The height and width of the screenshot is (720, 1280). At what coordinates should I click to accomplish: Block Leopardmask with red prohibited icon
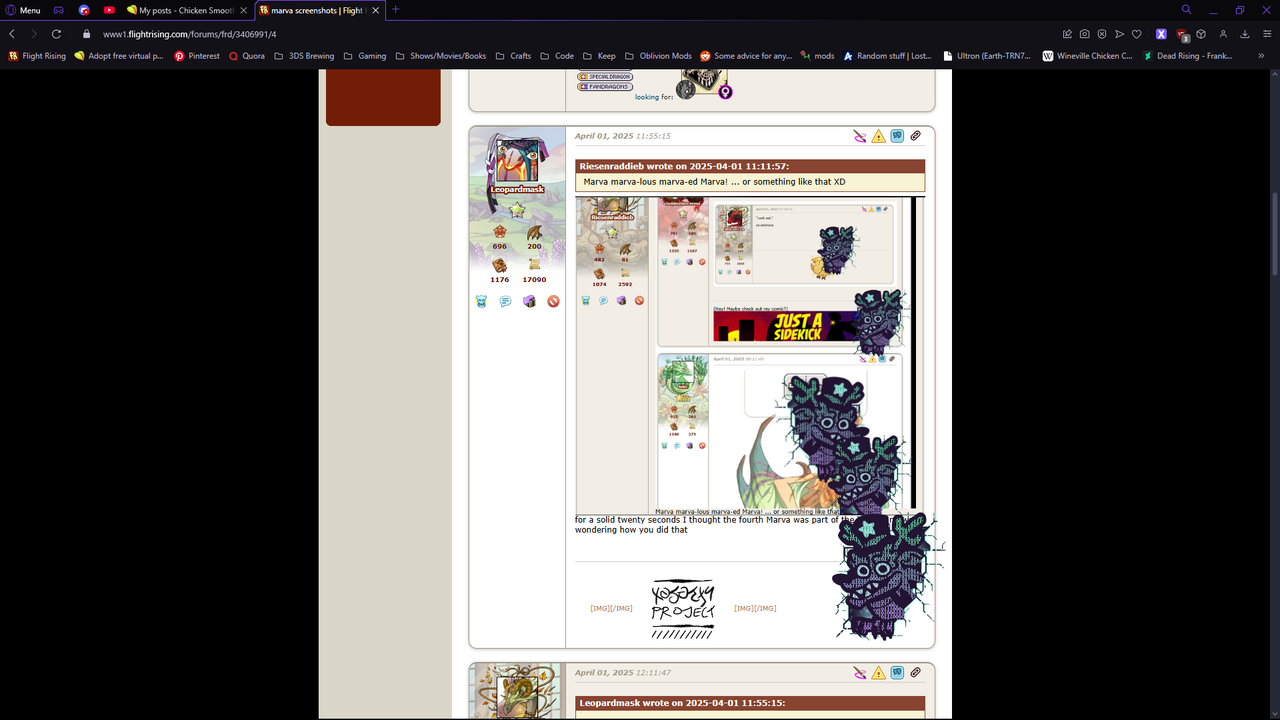pyautogui.click(x=553, y=301)
